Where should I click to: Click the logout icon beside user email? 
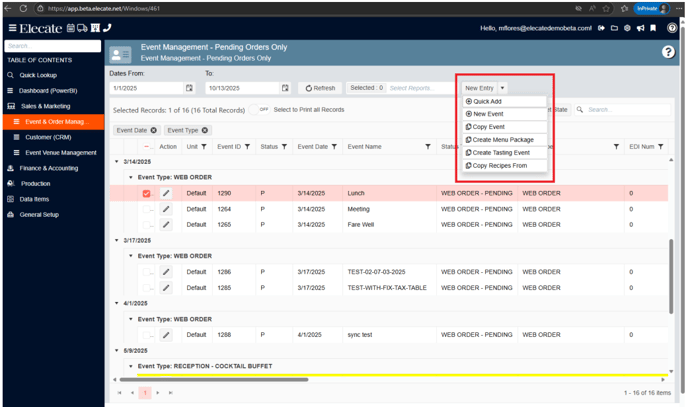601,28
